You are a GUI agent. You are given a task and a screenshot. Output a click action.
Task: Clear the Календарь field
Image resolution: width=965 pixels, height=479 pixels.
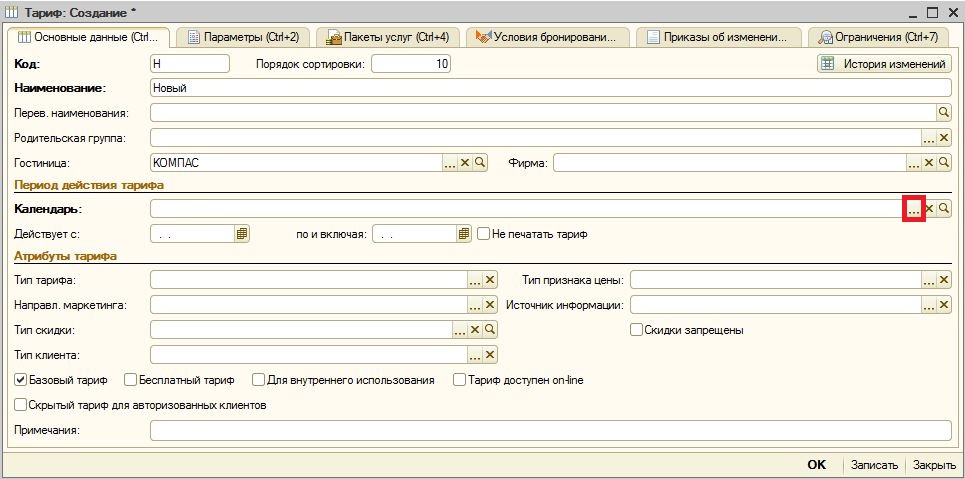pos(929,209)
